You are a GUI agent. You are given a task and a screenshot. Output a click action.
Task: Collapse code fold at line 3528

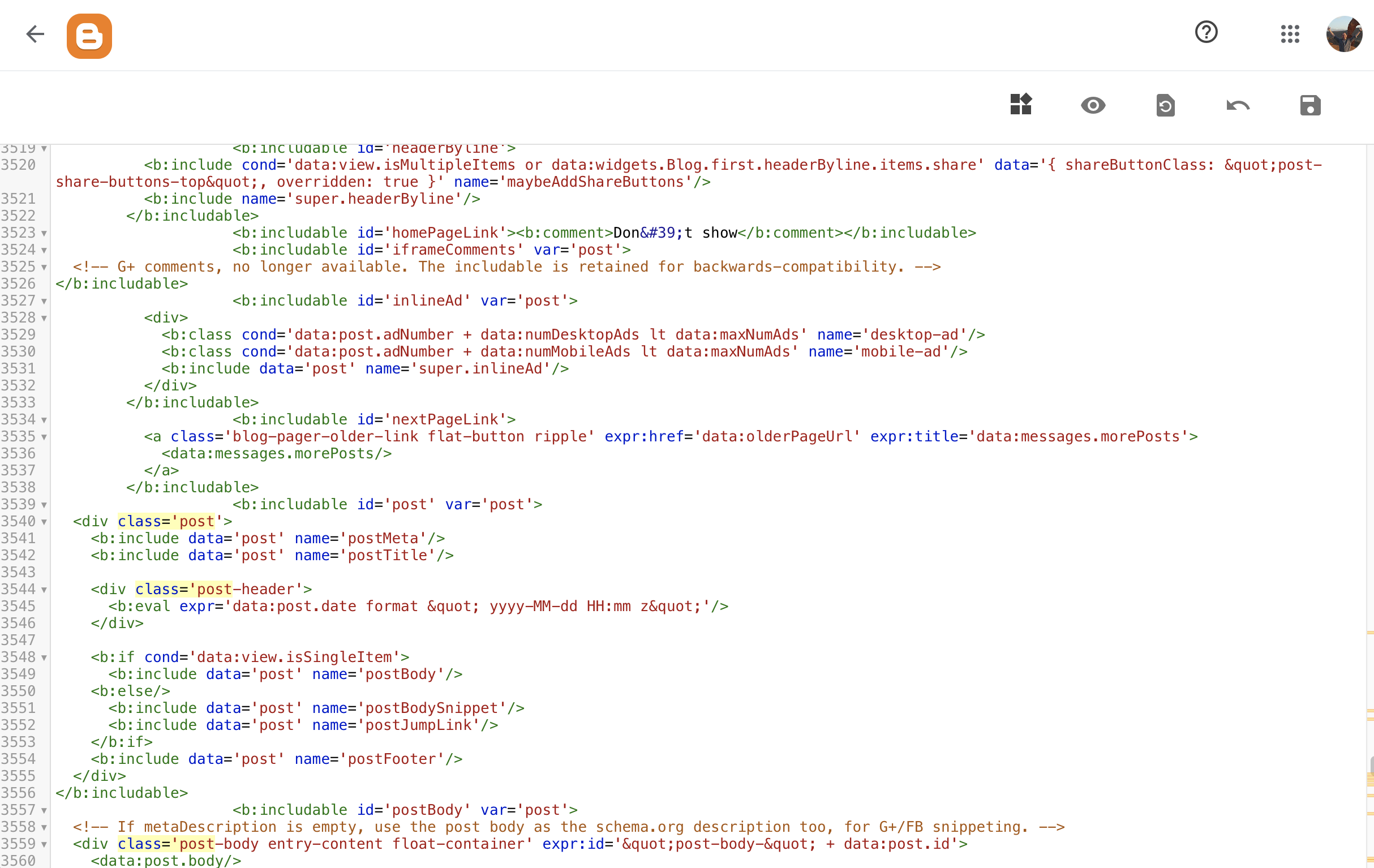(44, 319)
